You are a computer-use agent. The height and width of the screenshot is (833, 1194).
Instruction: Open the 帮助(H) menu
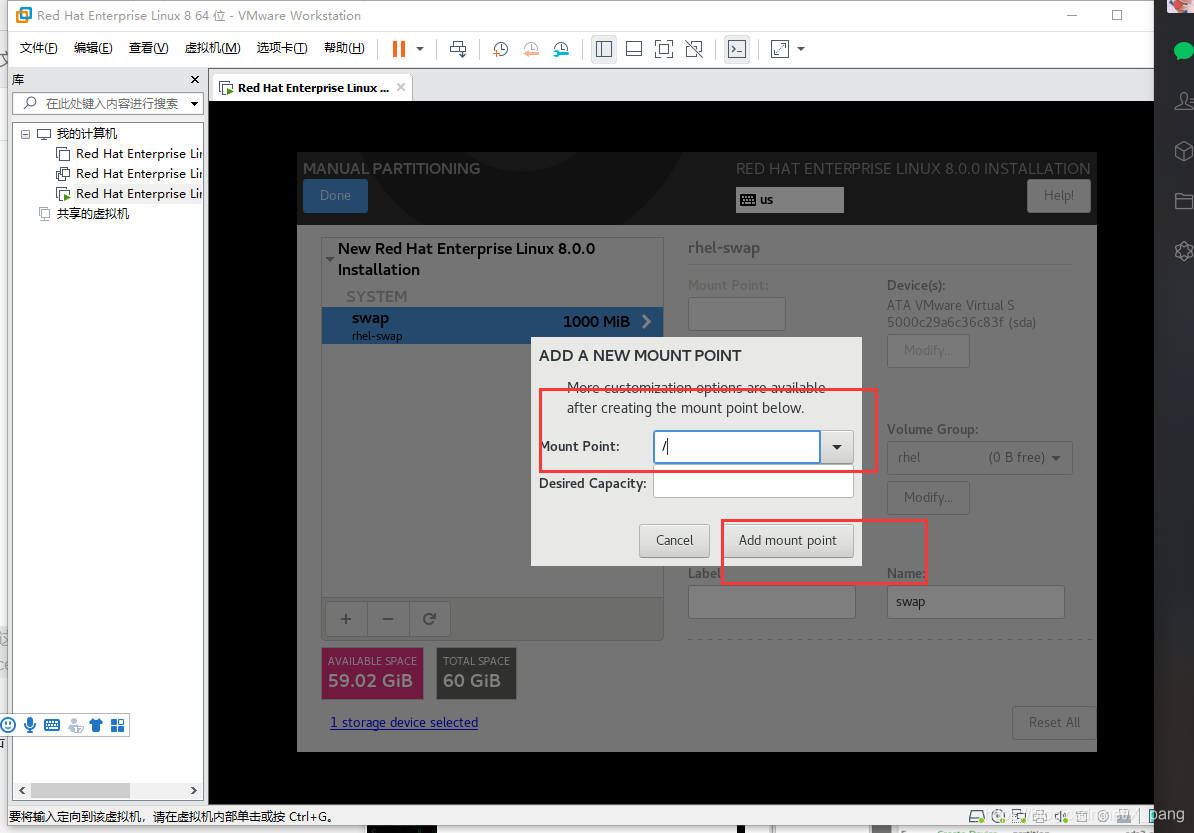[x=344, y=48]
